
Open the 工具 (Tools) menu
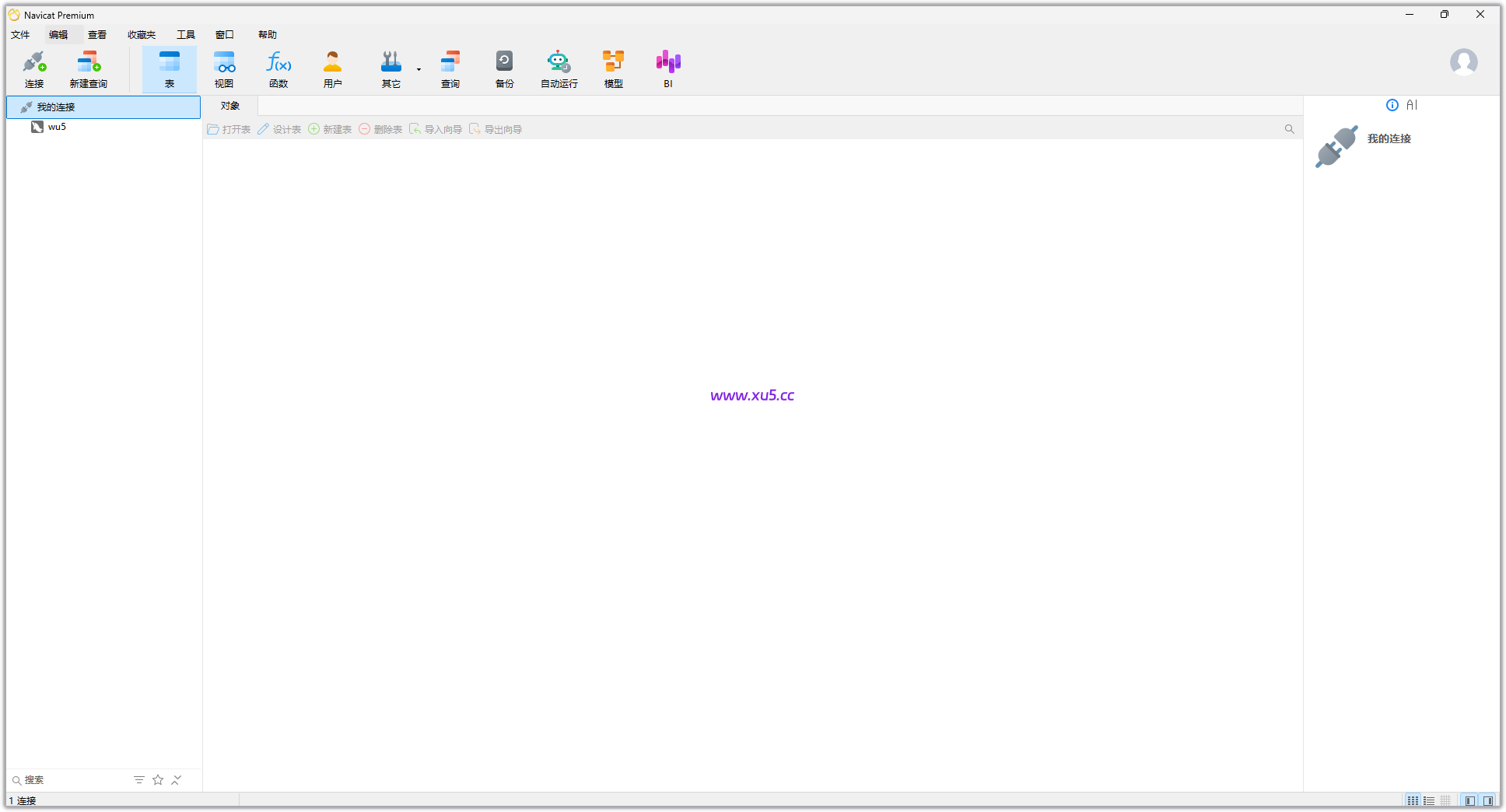[x=185, y=34]
